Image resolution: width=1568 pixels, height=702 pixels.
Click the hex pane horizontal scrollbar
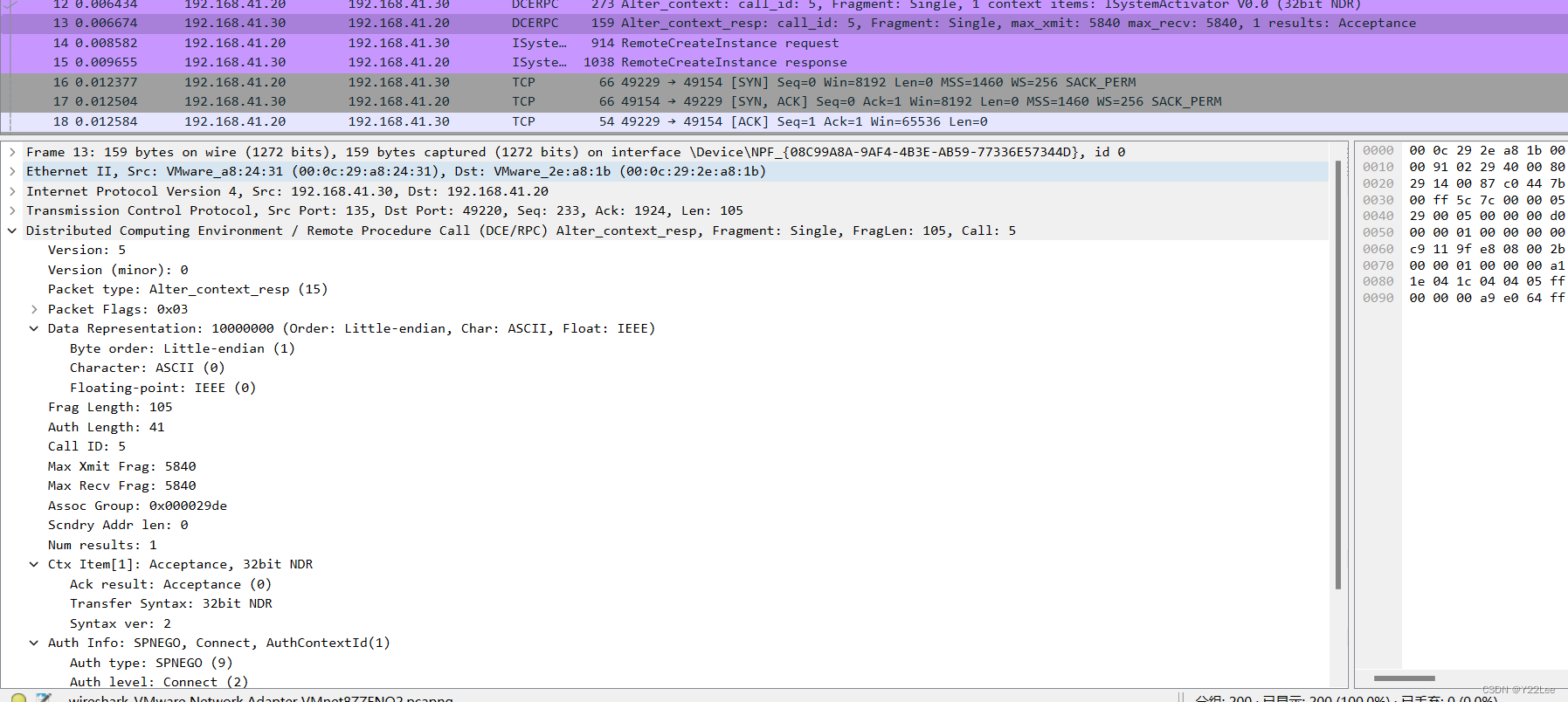point(1404,678)
